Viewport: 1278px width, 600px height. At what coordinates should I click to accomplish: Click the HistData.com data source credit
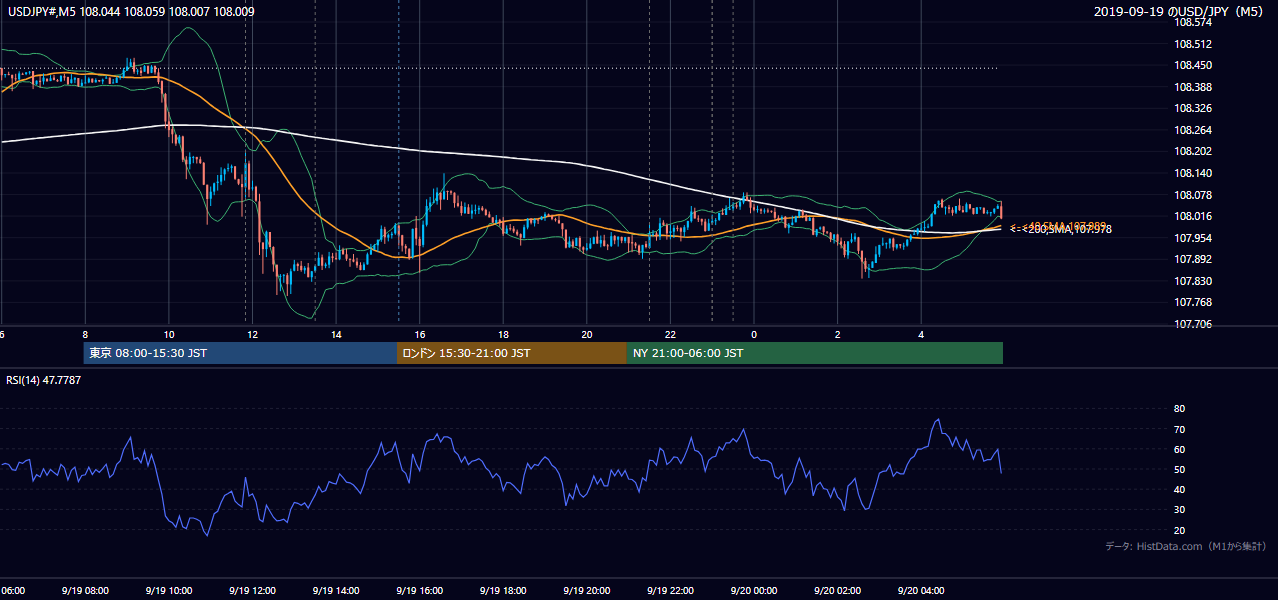click(1185, 546)
